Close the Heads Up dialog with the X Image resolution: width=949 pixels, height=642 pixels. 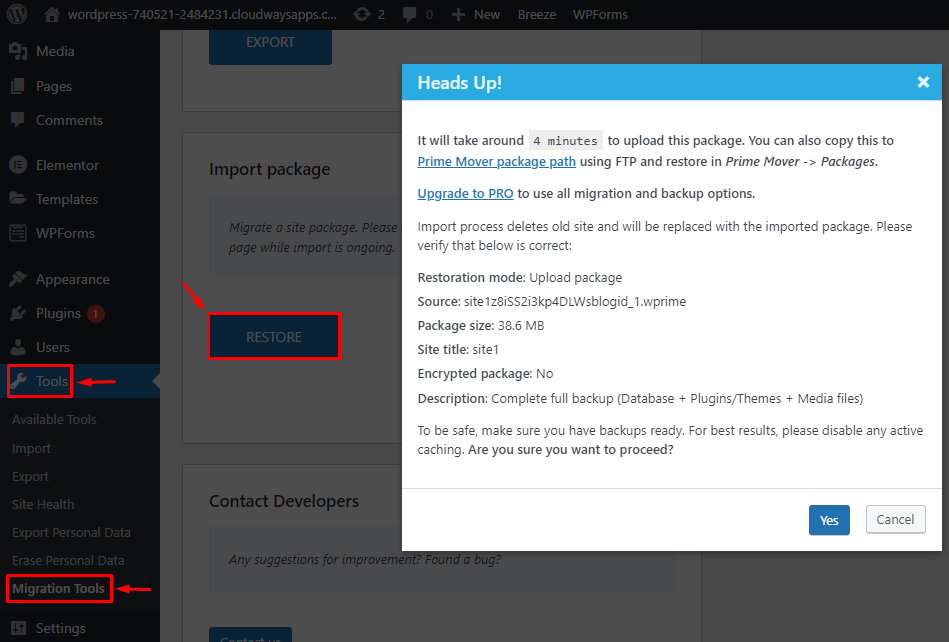click(923, 82)
